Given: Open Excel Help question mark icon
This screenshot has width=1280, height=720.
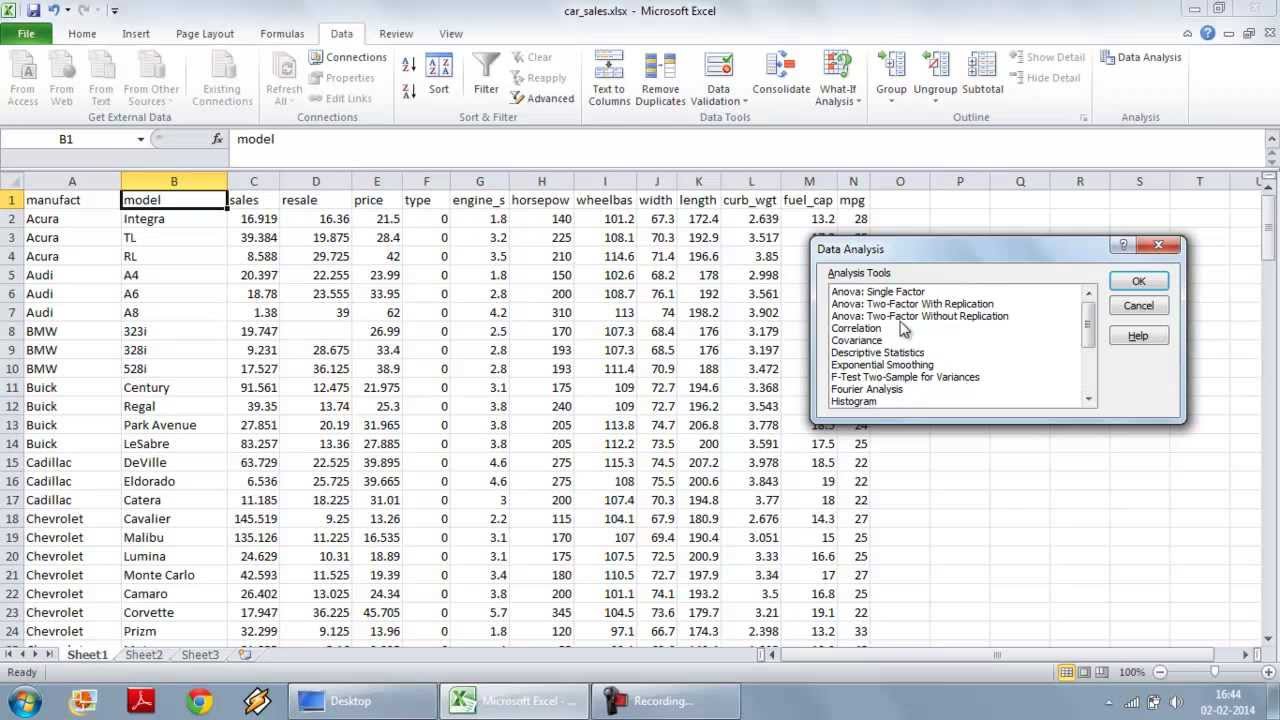Looking at the screenshot, I should coord(1208,33).
